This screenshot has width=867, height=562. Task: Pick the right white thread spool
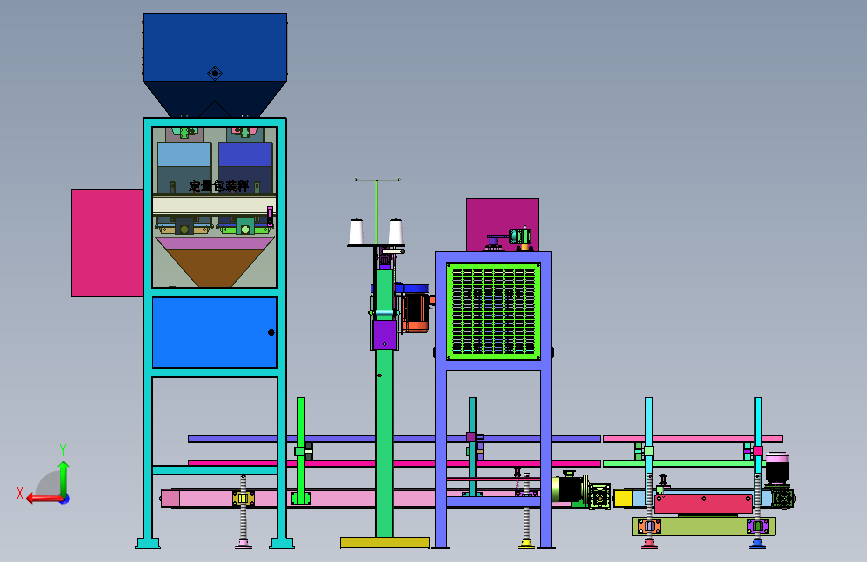pos(395,232)
